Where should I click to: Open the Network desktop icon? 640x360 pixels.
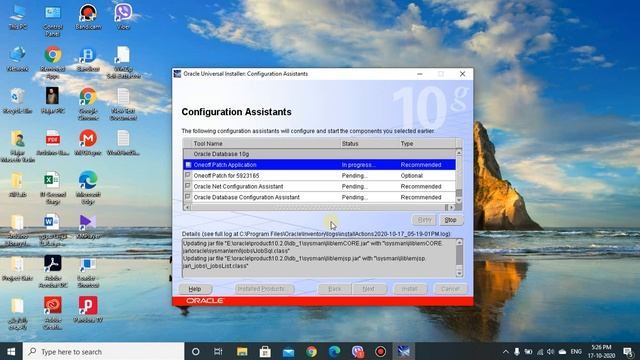tap(18, 58)
